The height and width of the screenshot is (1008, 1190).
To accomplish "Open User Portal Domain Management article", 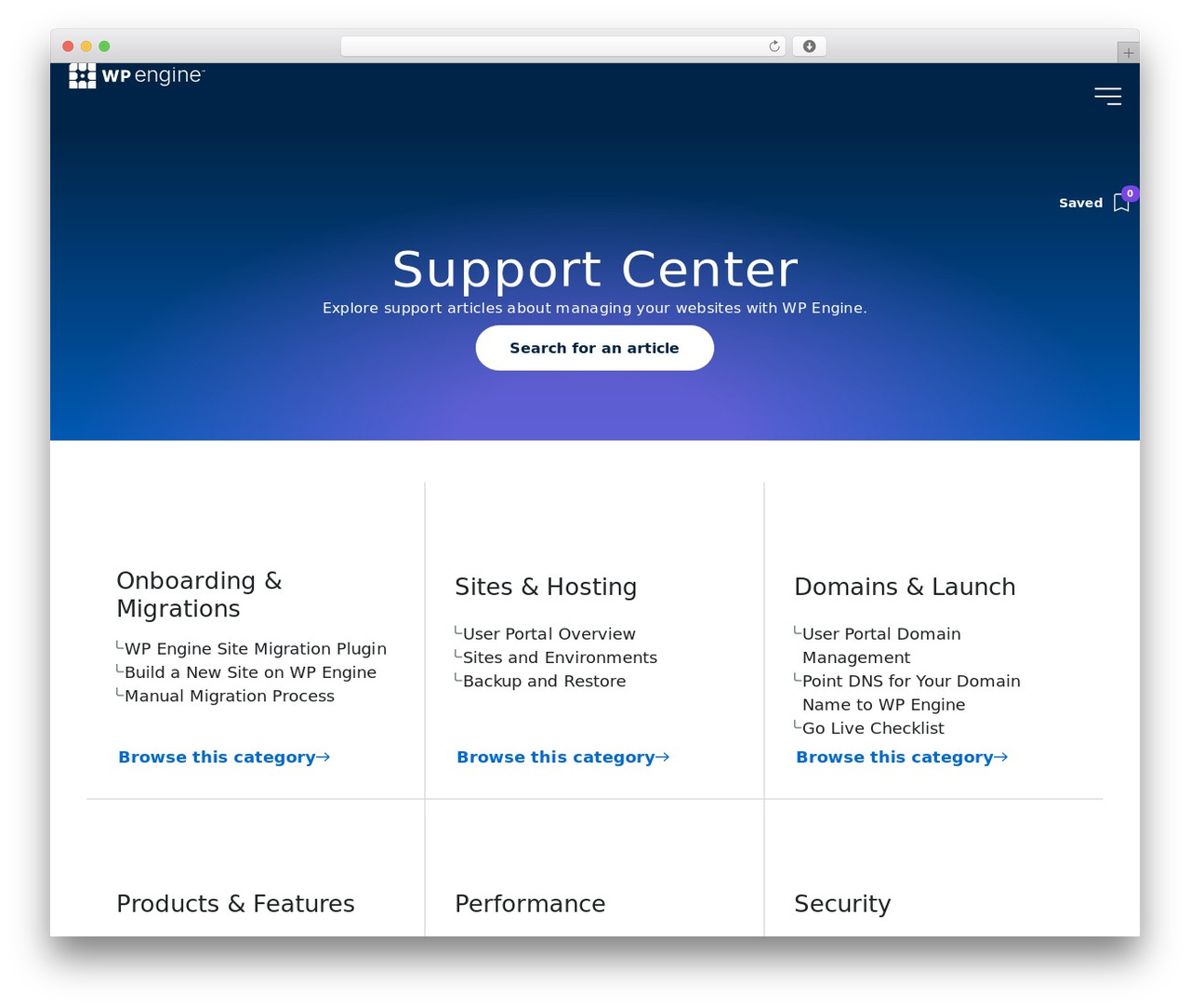I will [881, 645].
